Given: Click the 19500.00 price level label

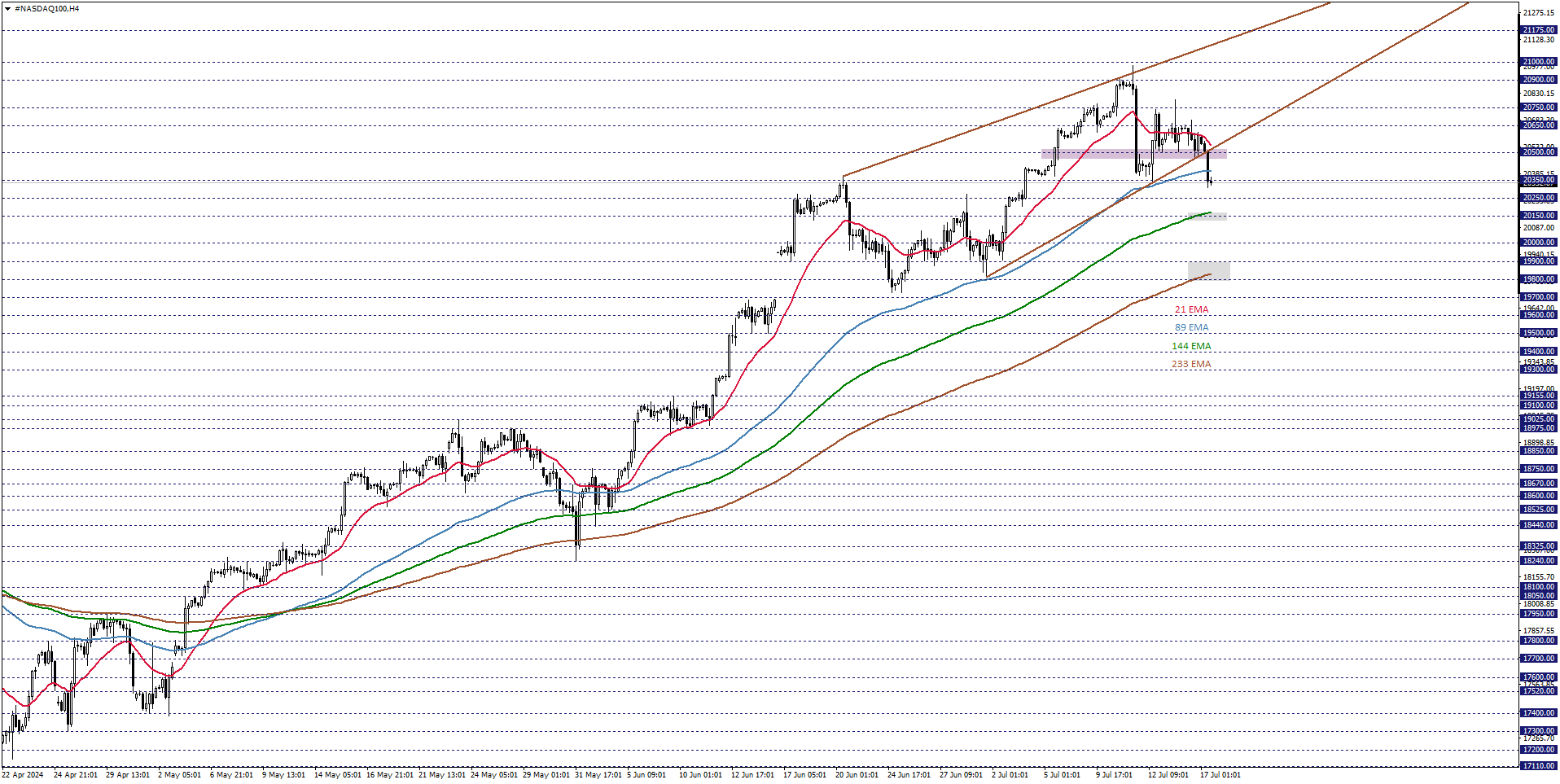Looking at the screenshot, I should [x=1539, y=333].
